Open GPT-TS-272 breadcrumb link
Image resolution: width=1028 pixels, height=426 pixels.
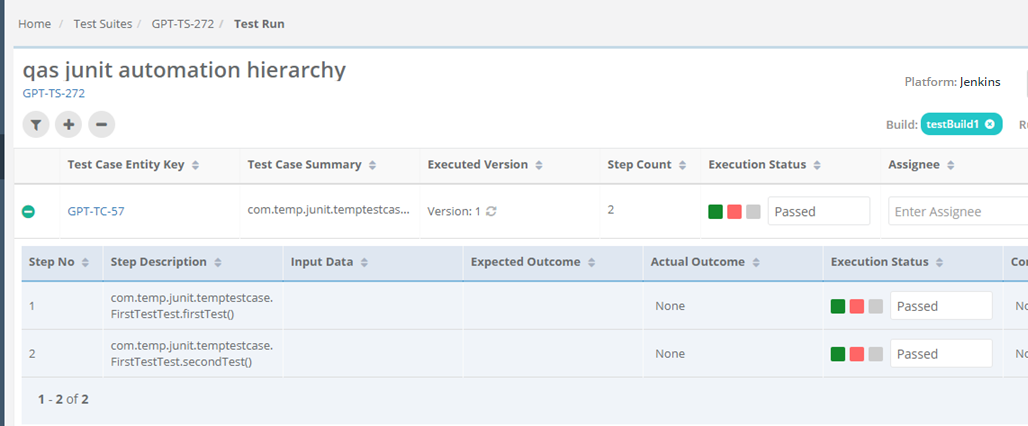[183, 24]
